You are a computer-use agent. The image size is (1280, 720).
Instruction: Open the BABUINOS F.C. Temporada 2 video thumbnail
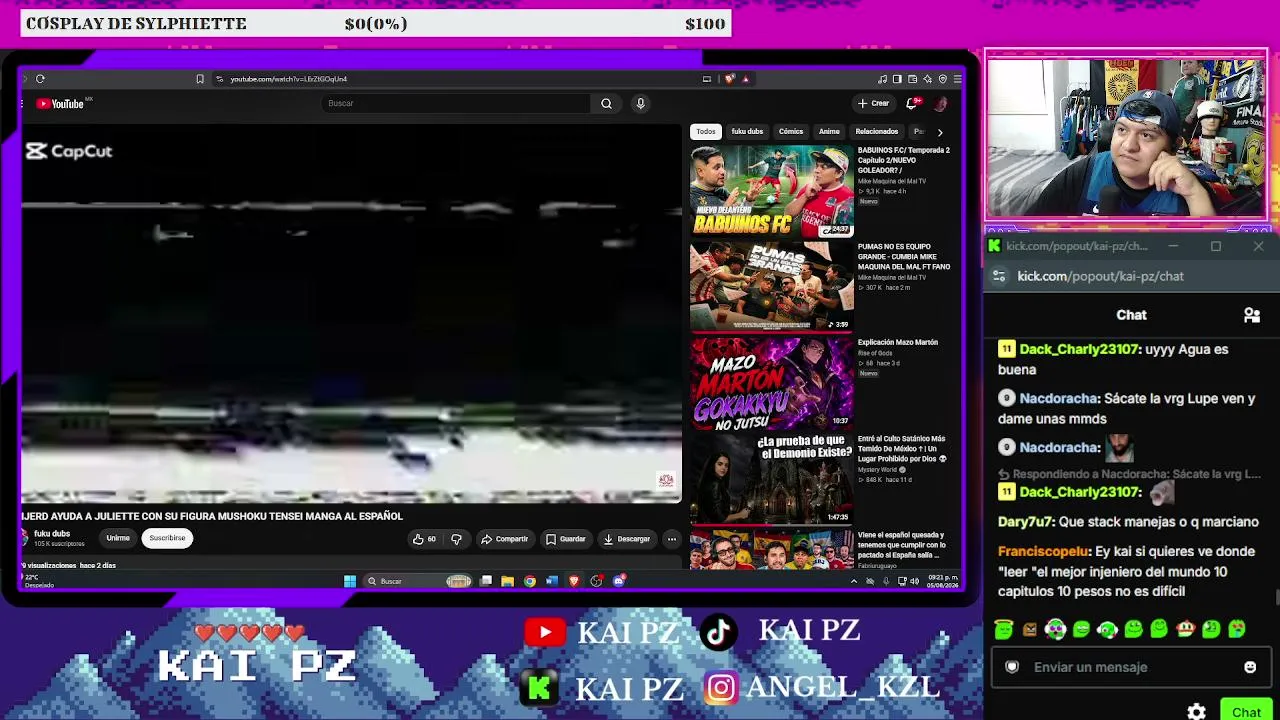tap(771, 192)
